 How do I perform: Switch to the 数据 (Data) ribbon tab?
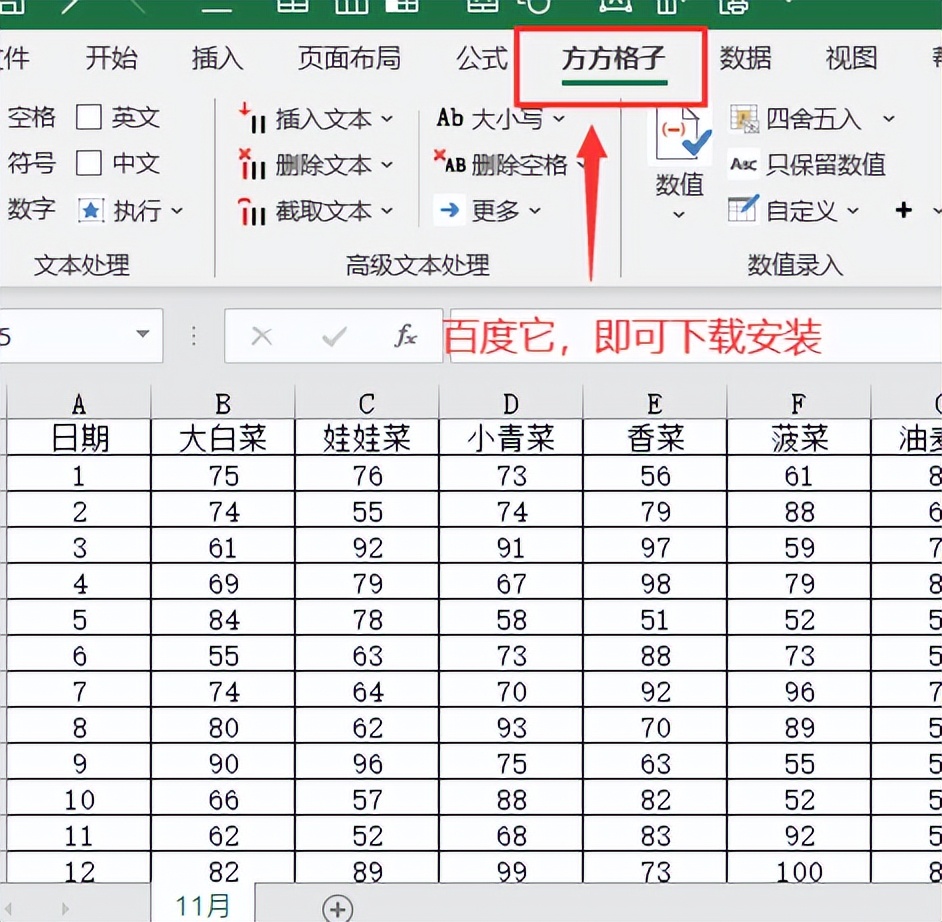(x=745, y=59)
